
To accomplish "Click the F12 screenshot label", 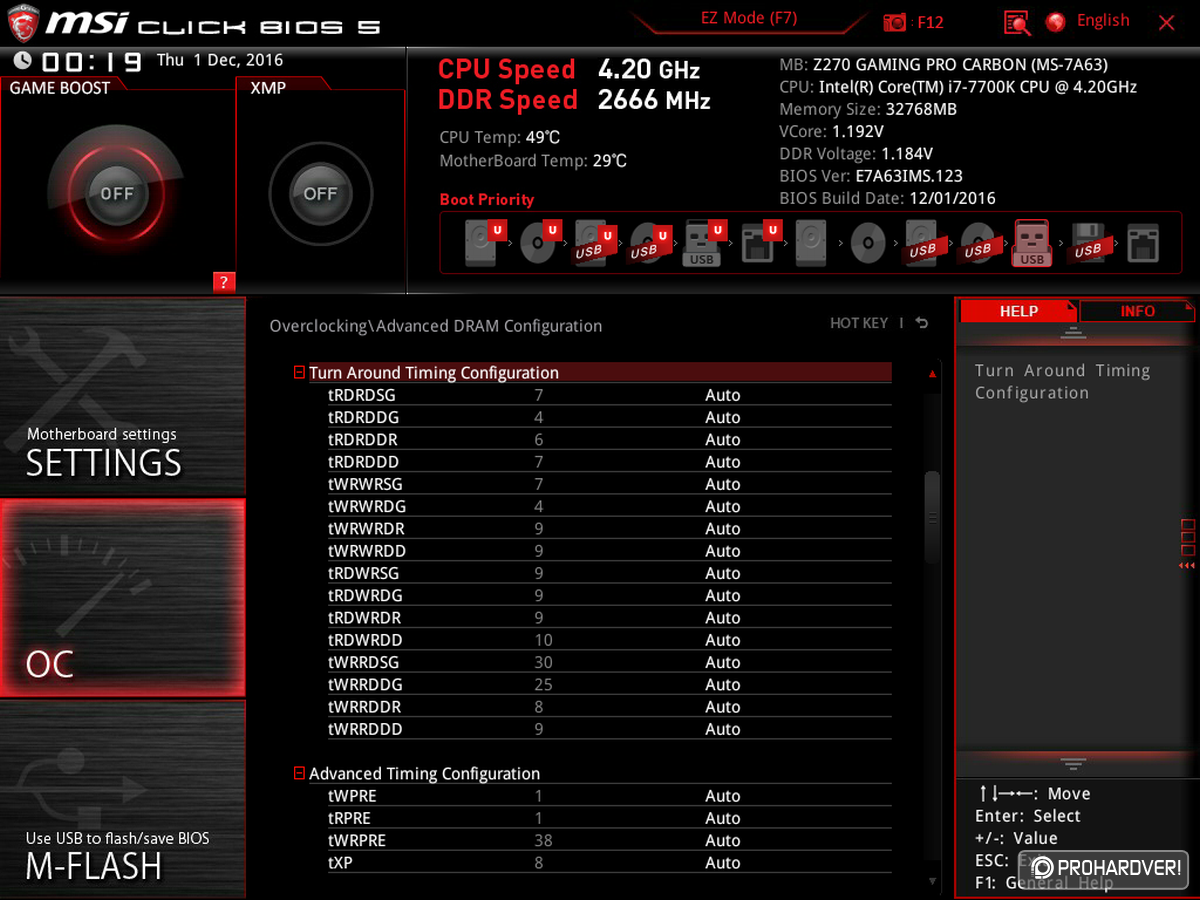I will (930, 22).
